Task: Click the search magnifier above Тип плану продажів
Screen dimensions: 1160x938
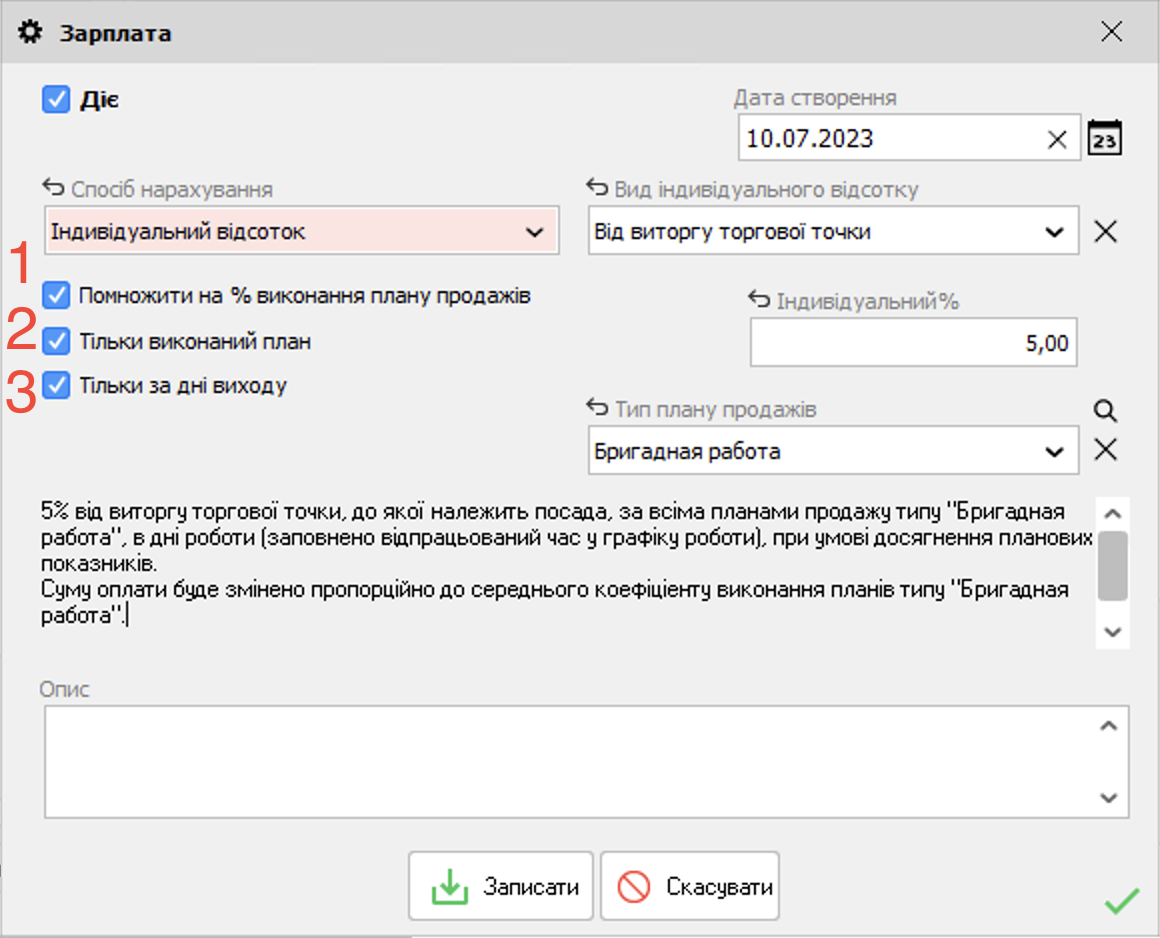Action: [1105, 410]
